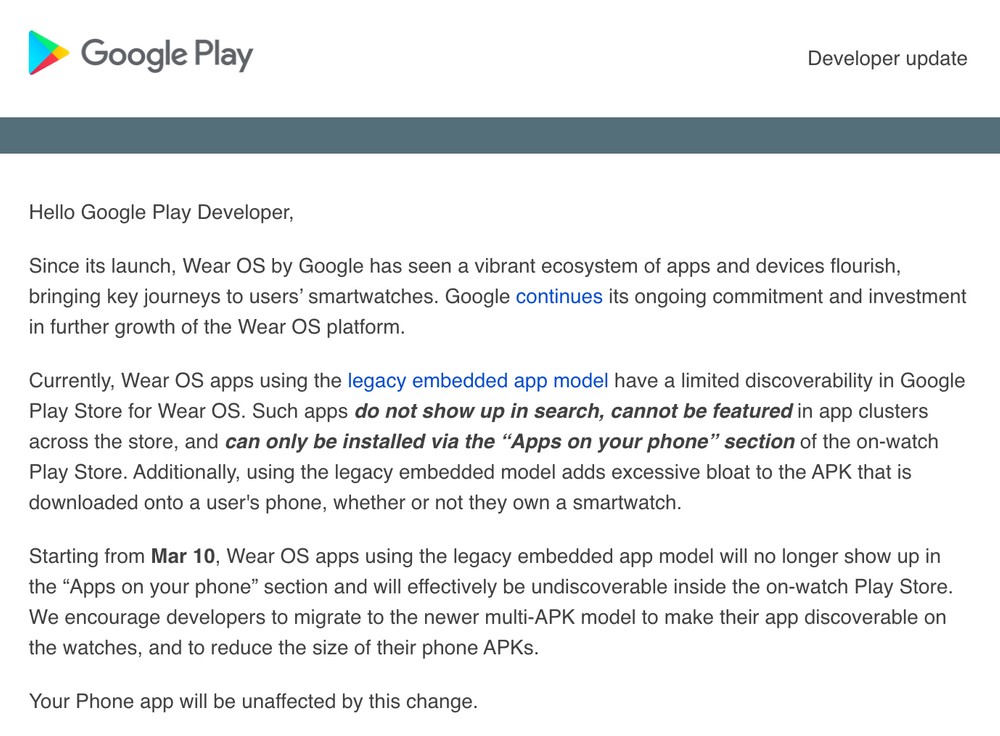
Task: Click the line beginning 'Play Store. Additionally, using the legacy'
Action: point(470,473)
